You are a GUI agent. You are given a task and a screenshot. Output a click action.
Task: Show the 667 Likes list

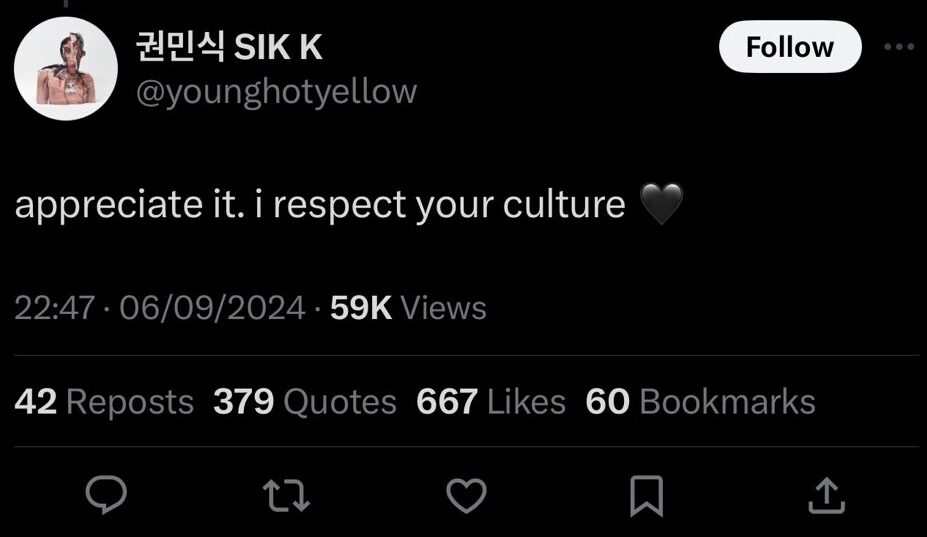point(491,402)
